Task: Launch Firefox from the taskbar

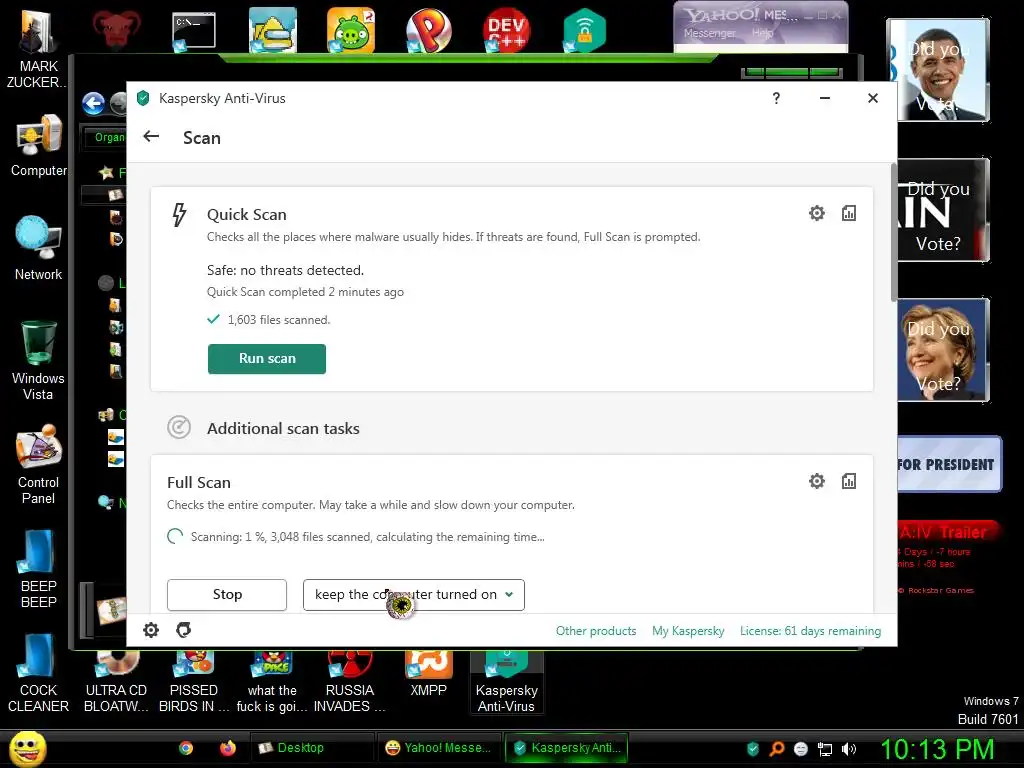Action: click(x=227, y=748)
